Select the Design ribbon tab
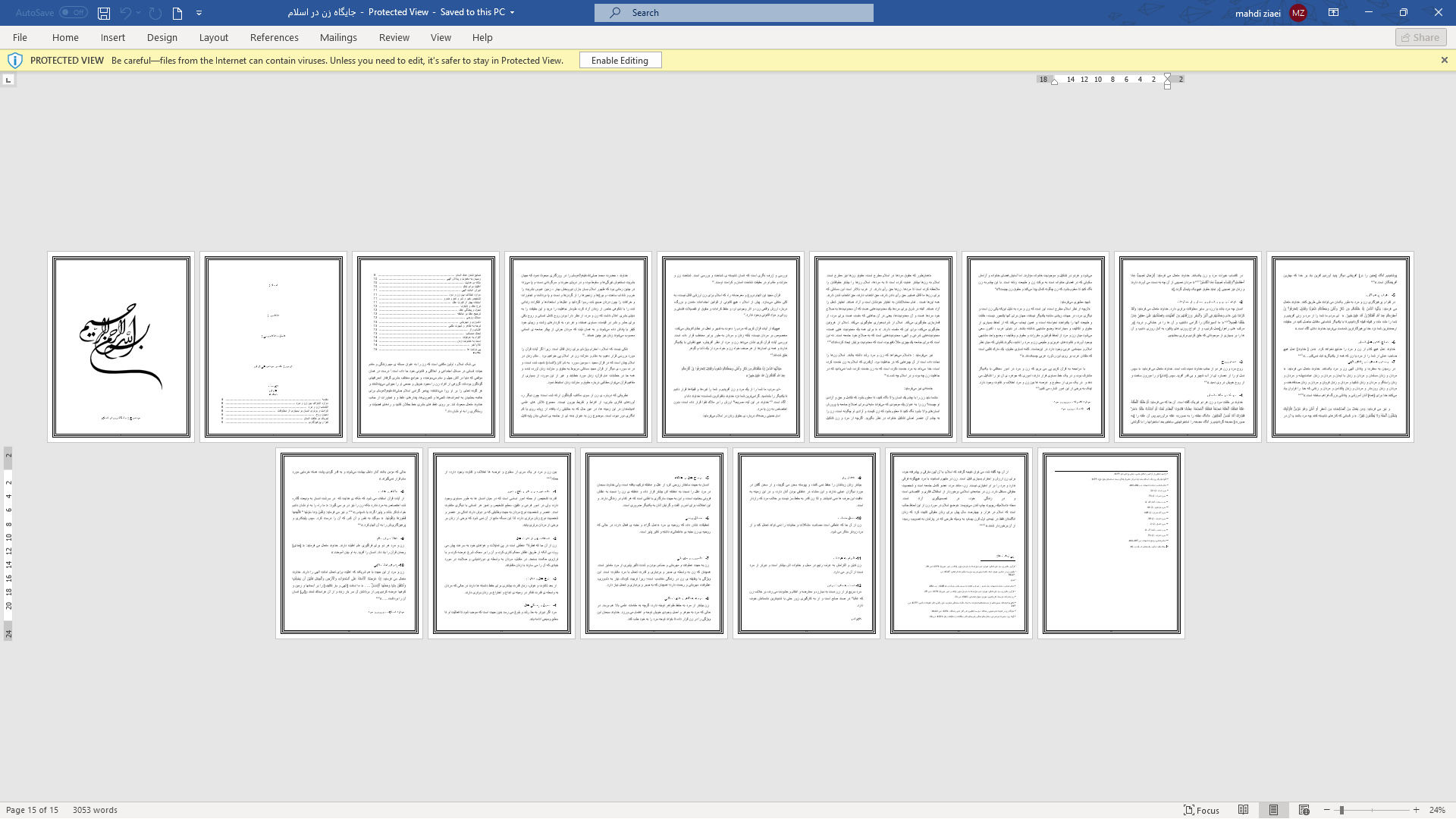 (x=162, y=38)
